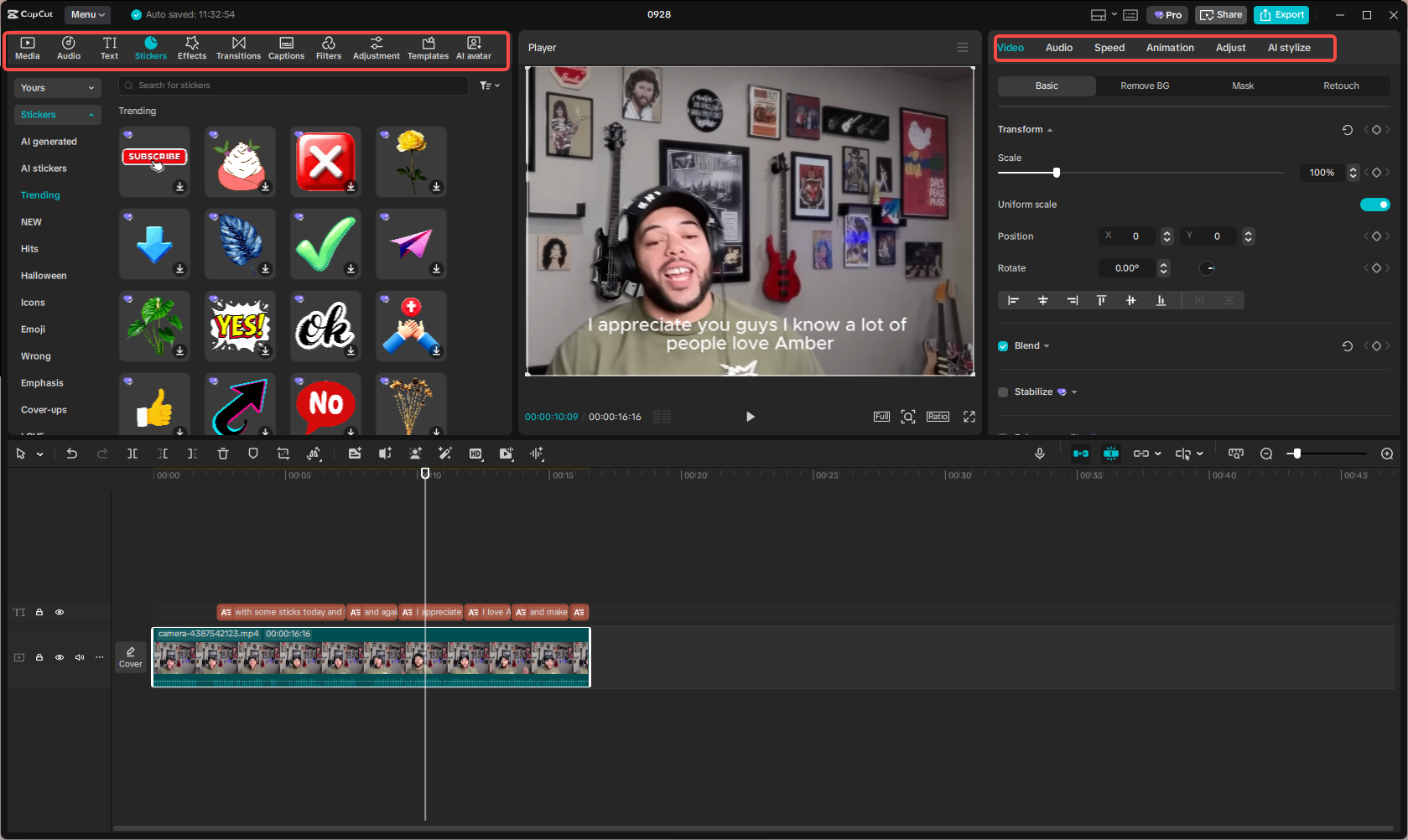Image resolution: width=1408 pixels, height=840 pixels.
Task: Switch to the Remove BG tab
Action: click(x=1144, y=86)
